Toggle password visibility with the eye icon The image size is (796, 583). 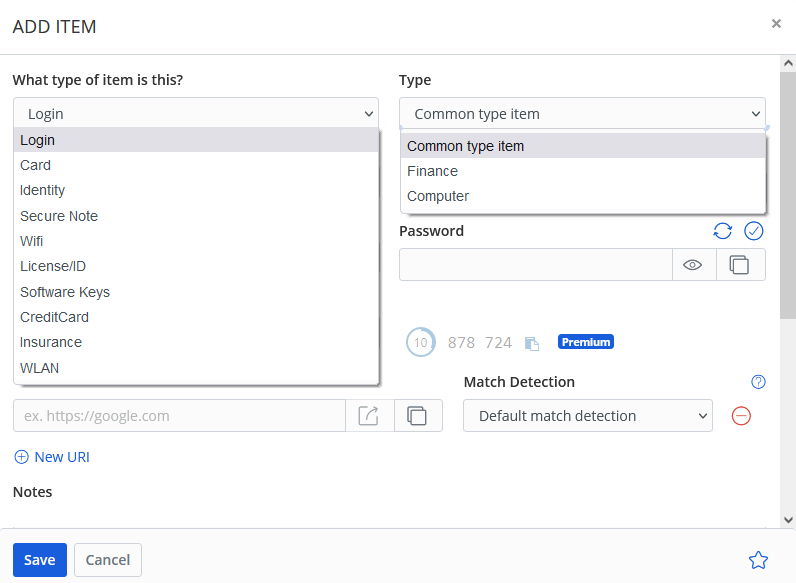pos(693,265)
